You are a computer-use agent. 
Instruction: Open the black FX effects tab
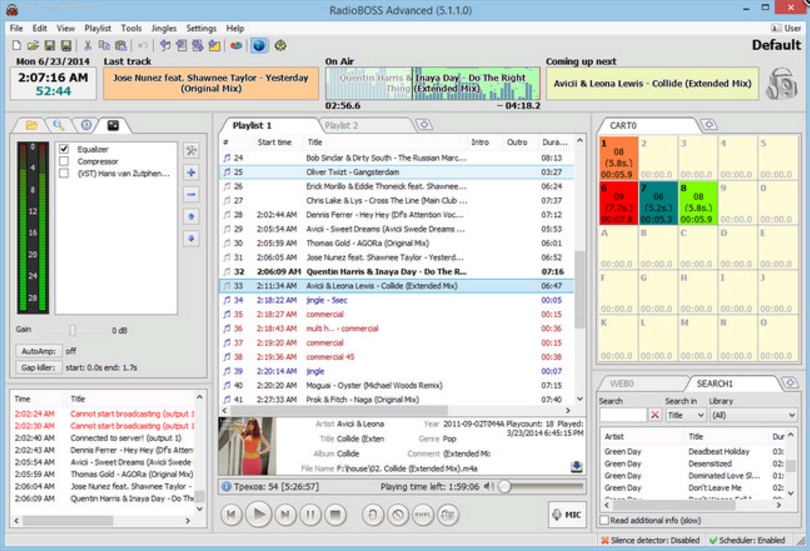(x=113, y=125)
